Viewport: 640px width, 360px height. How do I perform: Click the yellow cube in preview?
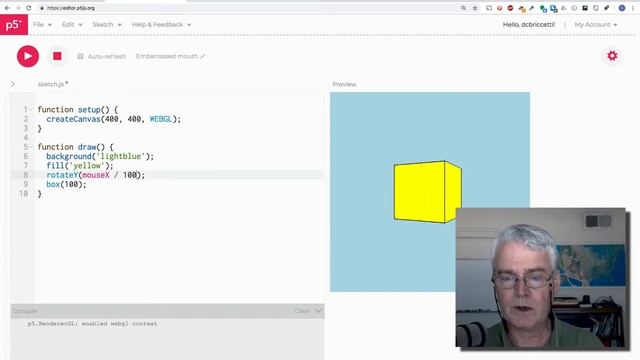[x=427, y=192]
